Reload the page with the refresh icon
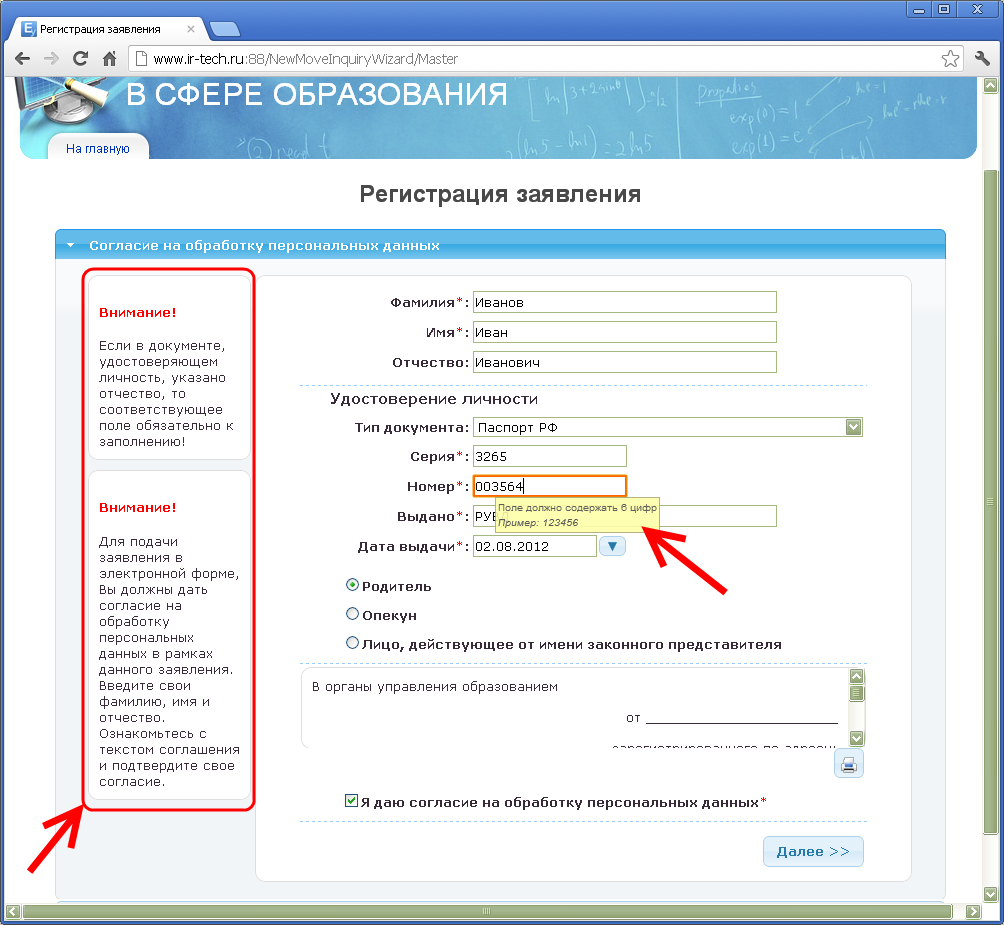1004x925 pixels. click(x=80, y=59)
